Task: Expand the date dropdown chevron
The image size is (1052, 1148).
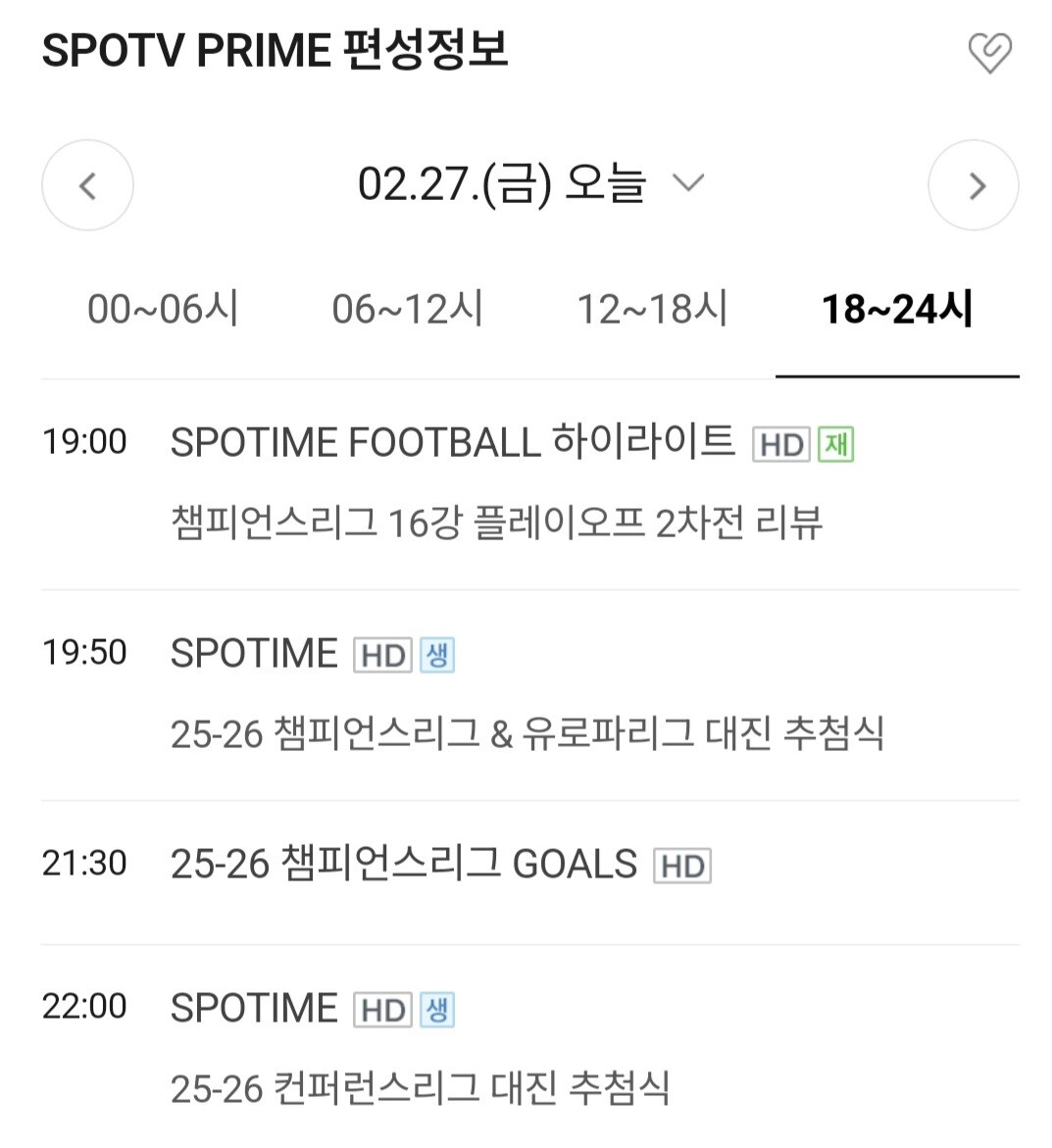Action: [x=688, y=182]
